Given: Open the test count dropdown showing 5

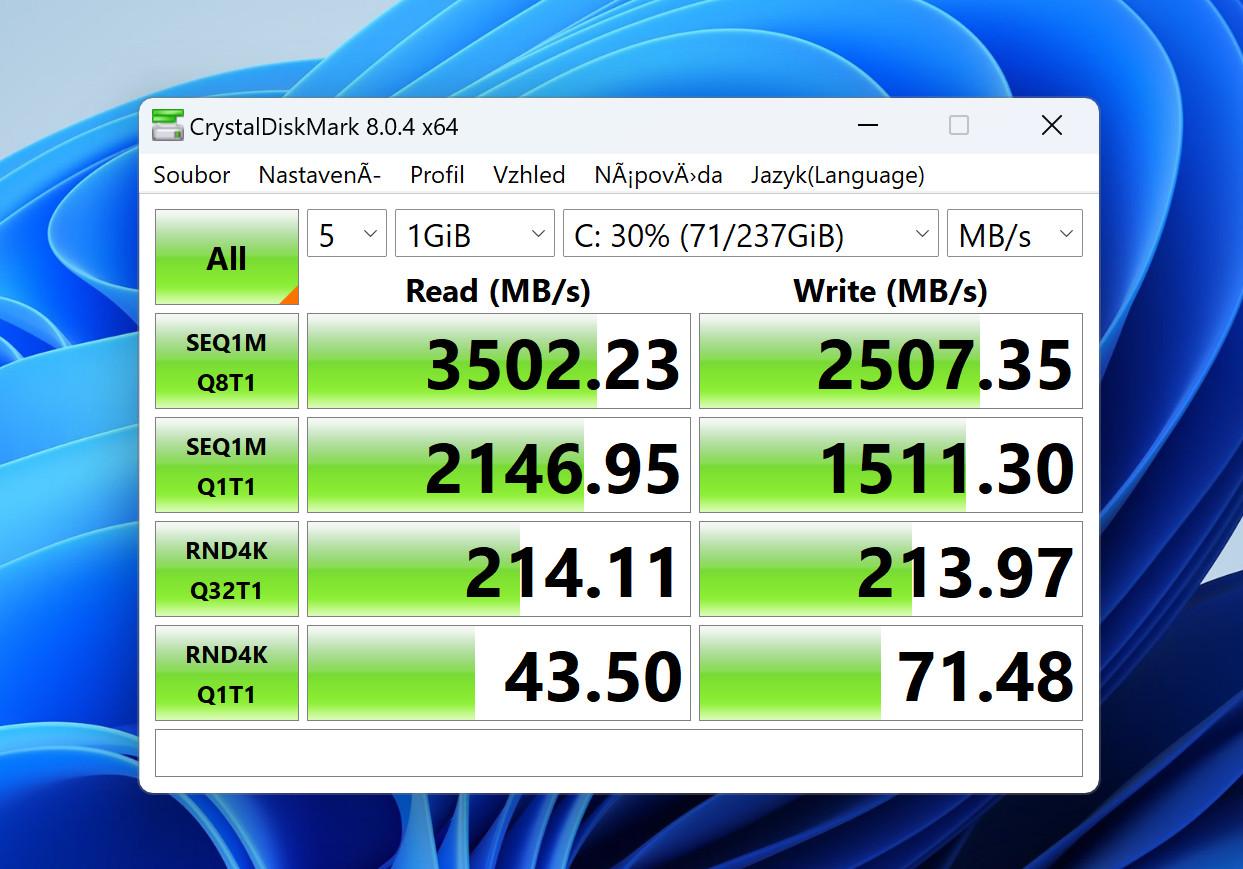Looking at the screenshot, I should (x=347, y=235).
